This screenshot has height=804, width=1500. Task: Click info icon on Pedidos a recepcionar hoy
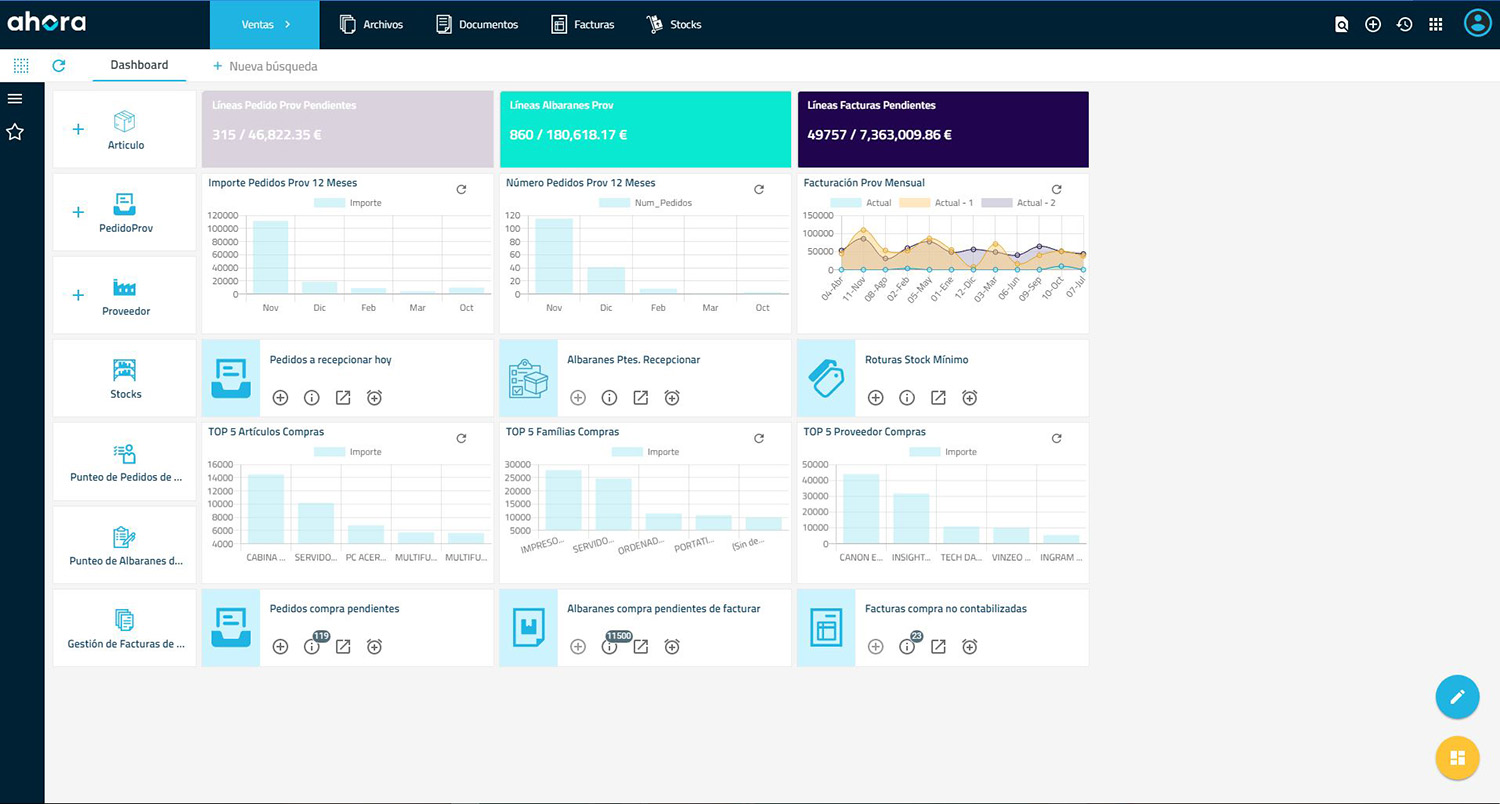coord(311,398)
